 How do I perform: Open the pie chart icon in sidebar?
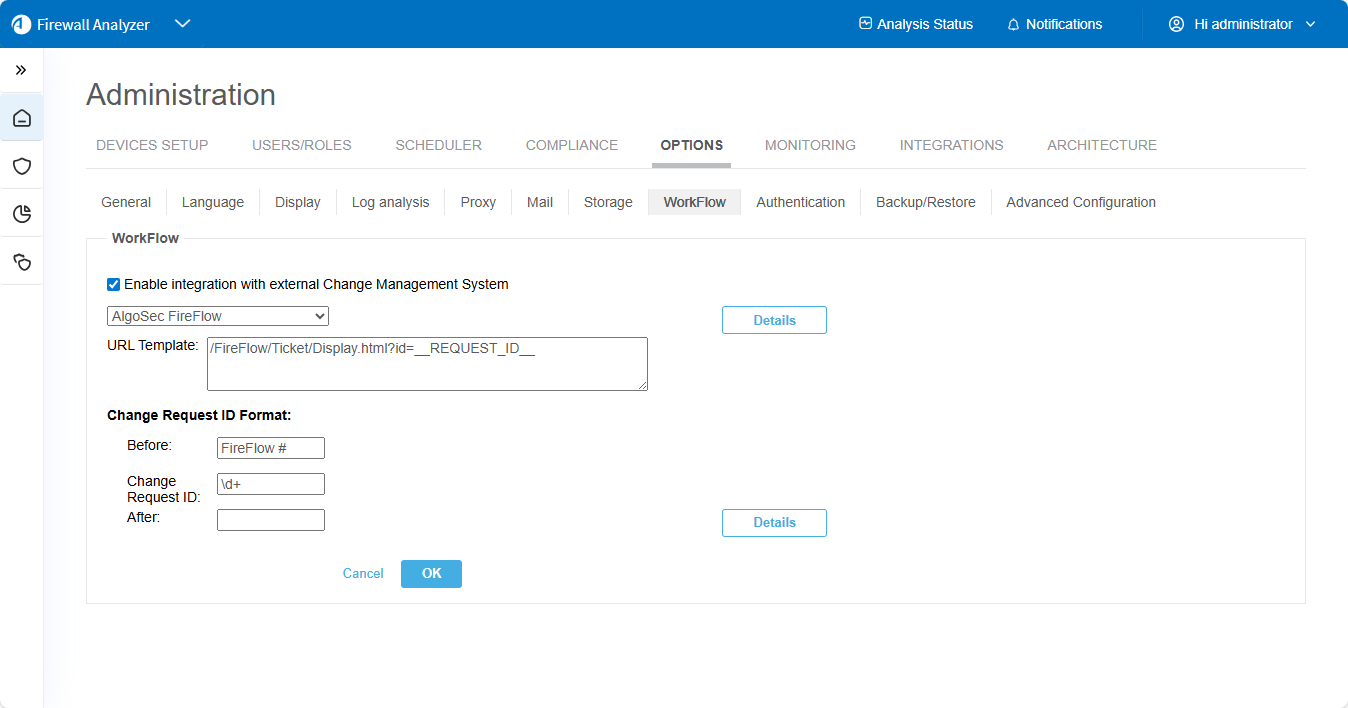22,214
